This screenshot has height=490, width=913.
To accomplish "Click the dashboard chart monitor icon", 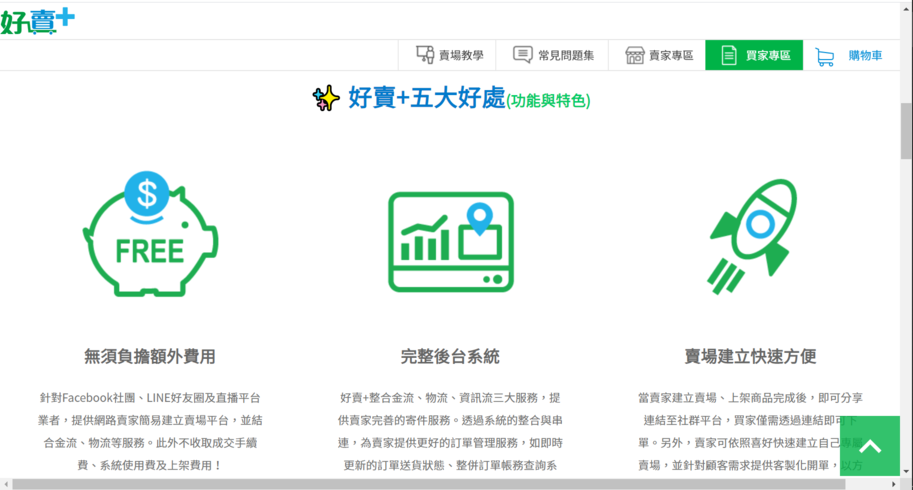I will pyautogui.click(x=451, y=242).
